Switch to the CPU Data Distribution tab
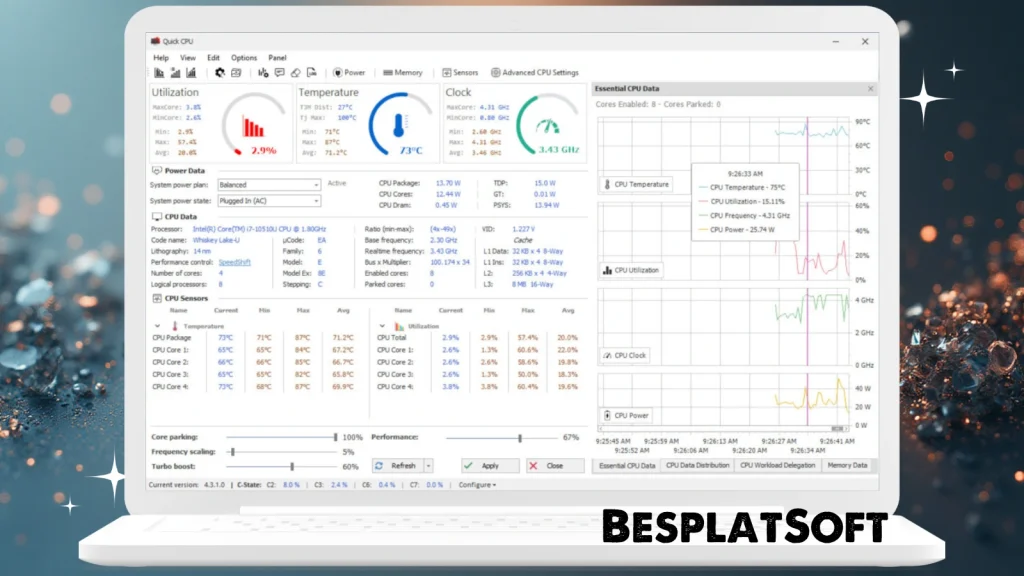 click(x=699, y=465)
